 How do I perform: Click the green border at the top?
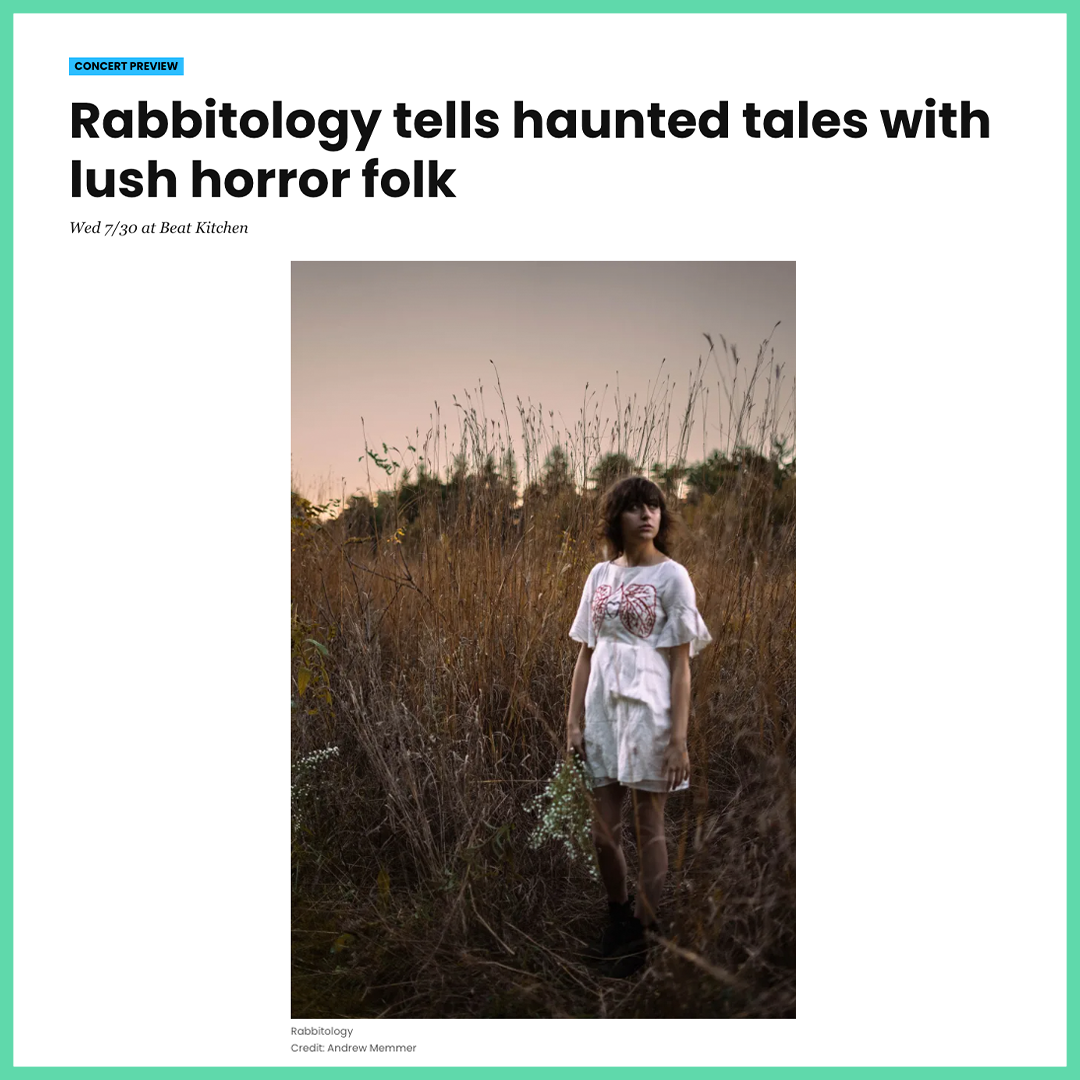pos(540,6)
